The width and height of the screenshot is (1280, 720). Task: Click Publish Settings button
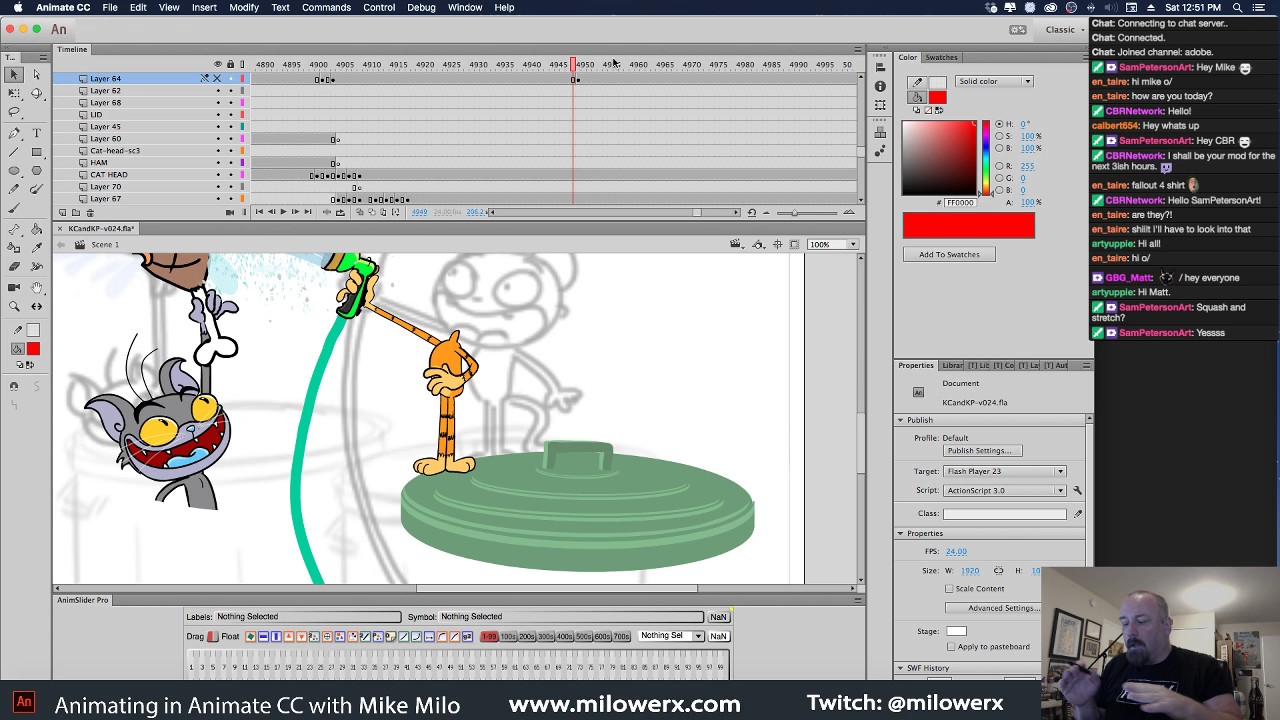tap(981, 451)
